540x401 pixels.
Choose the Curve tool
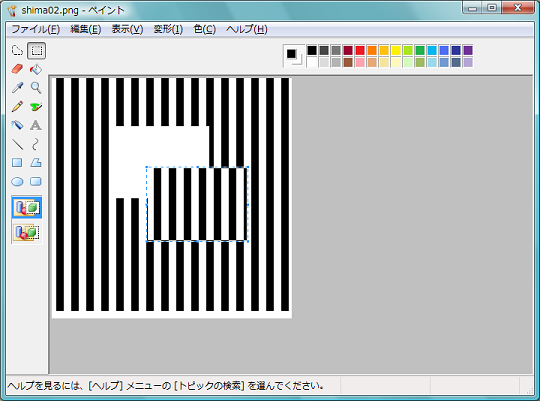(36, 144)
